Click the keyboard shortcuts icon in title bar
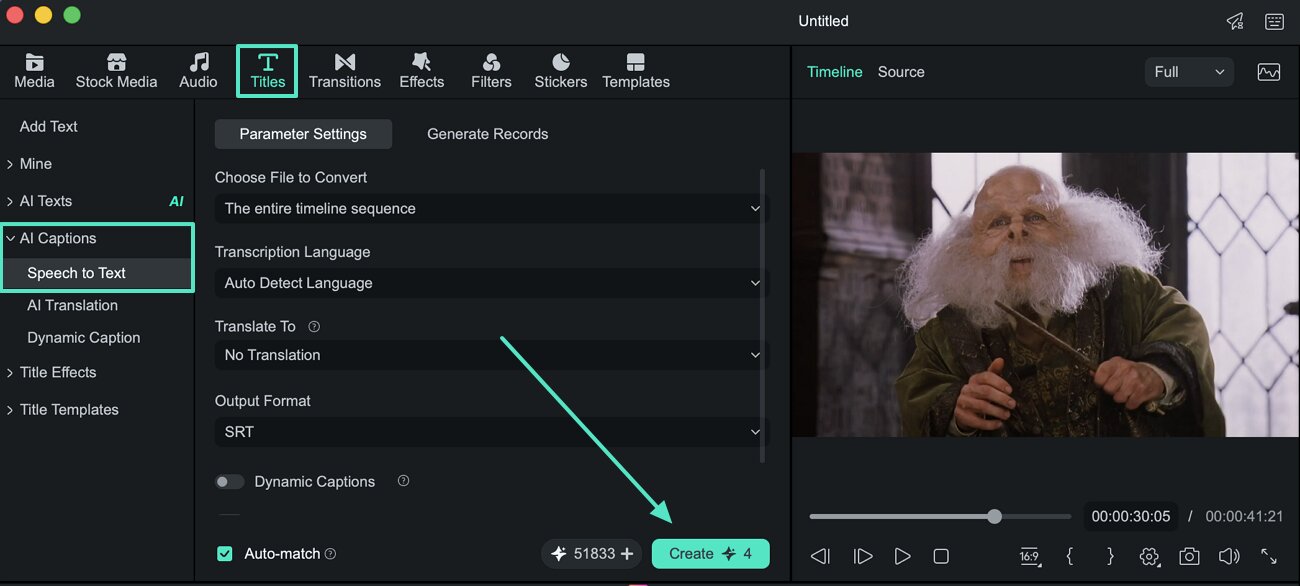Image resolution: width=1300 pixels, height=586 pixels. tap(1274, 21)
